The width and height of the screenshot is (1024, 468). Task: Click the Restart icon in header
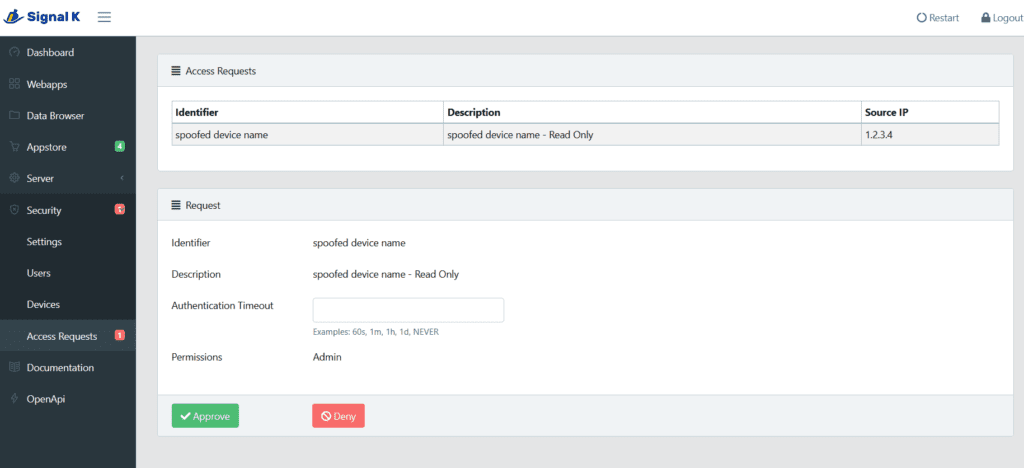tap(921, 18)
